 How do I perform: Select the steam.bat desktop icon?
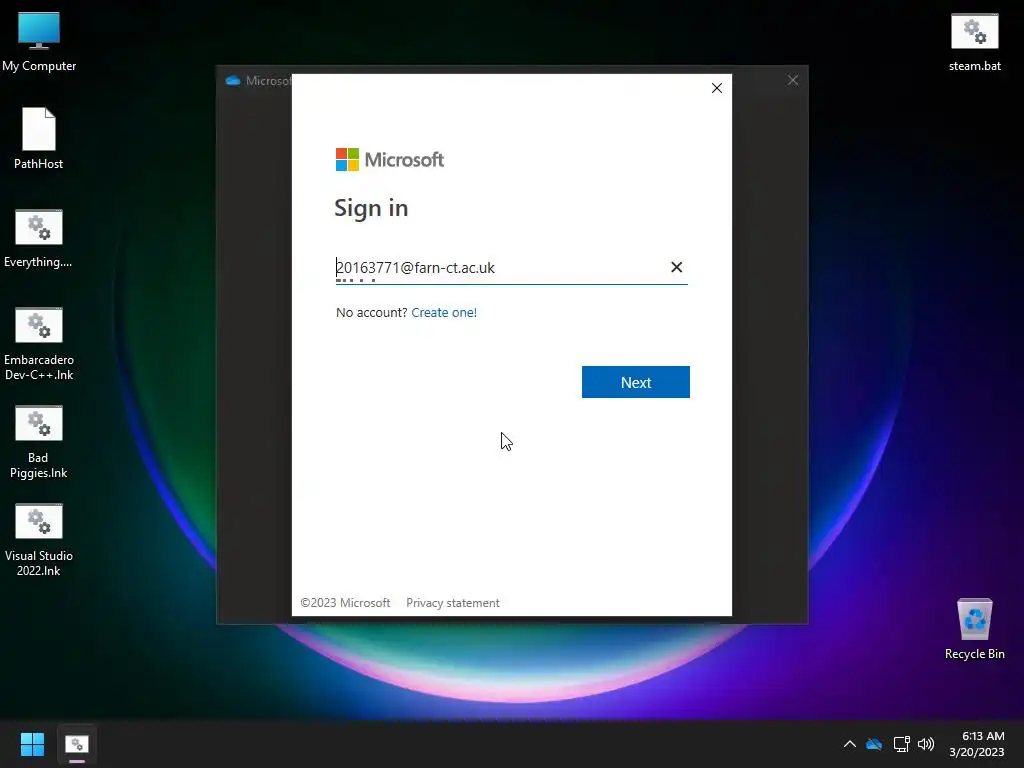pyautogui.click(x=974, y=42)
